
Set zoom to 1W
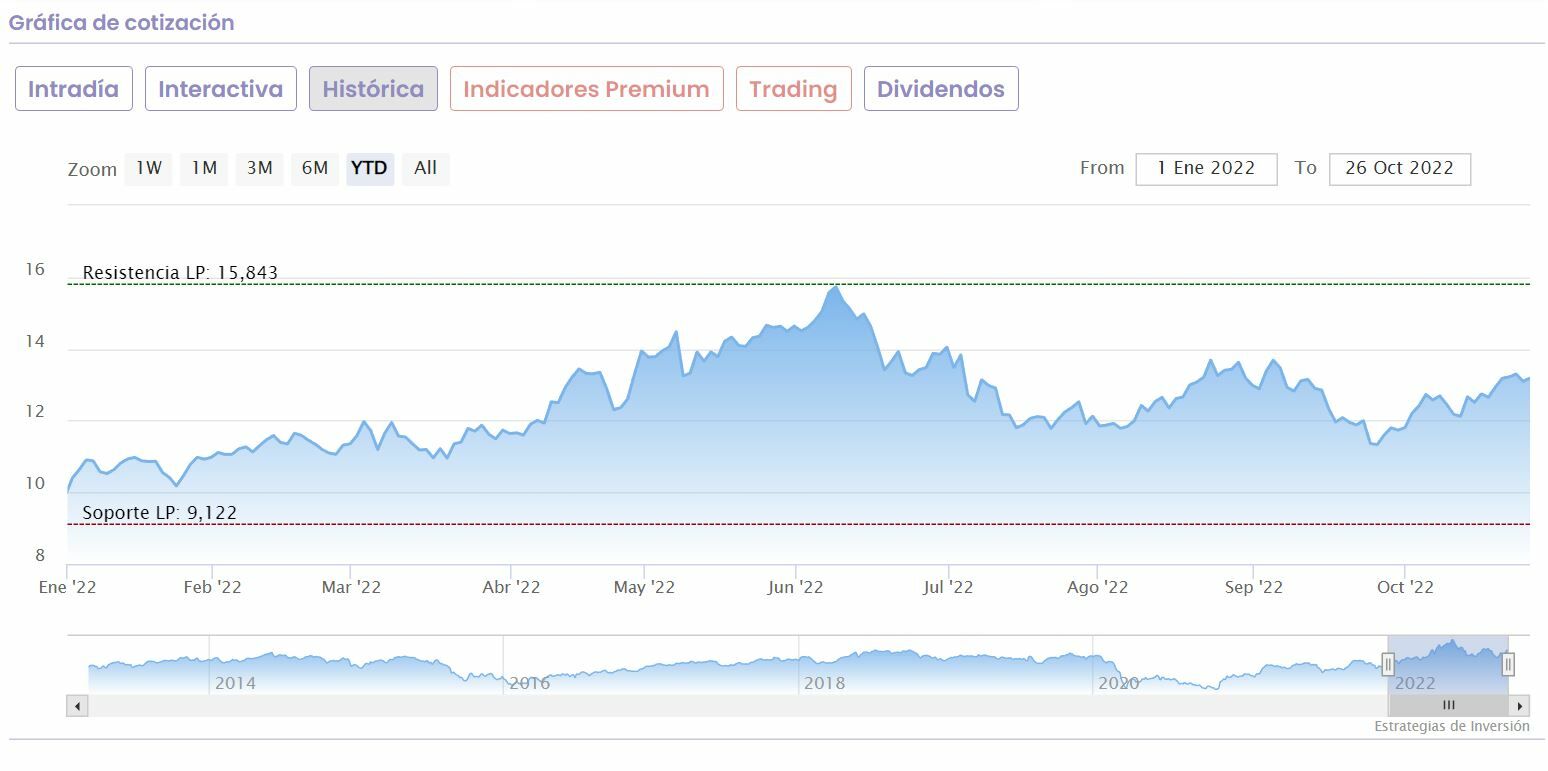pos(149,169)
